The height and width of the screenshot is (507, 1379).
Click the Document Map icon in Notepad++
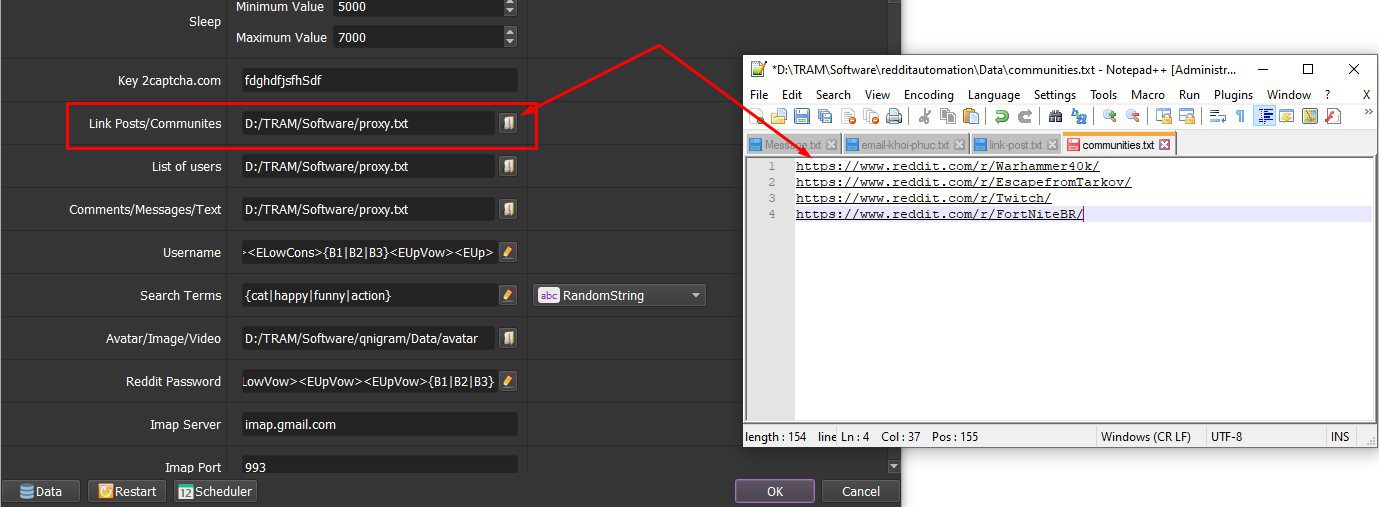click(x=1310, y=117)
